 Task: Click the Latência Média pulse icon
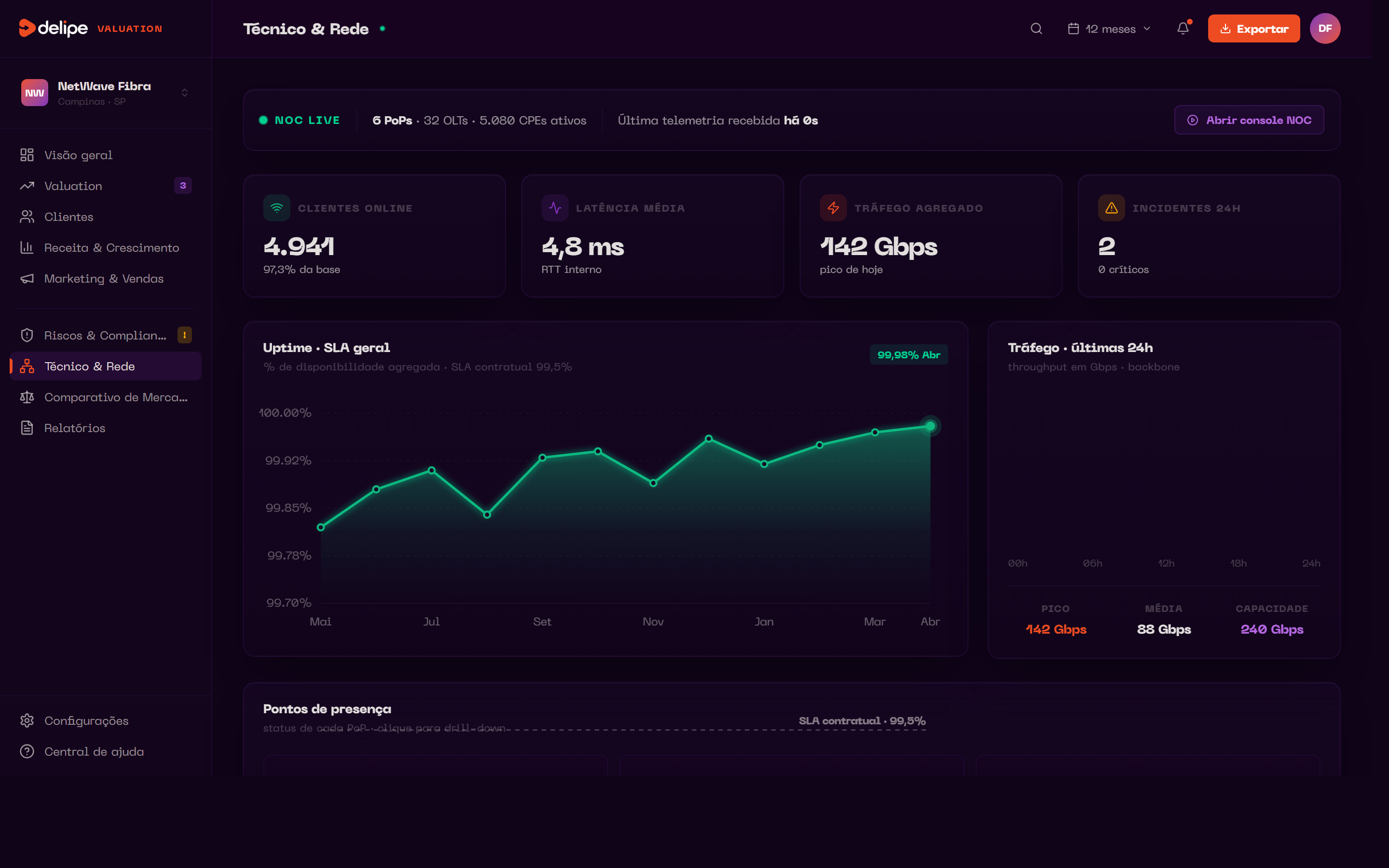(555, 208)
